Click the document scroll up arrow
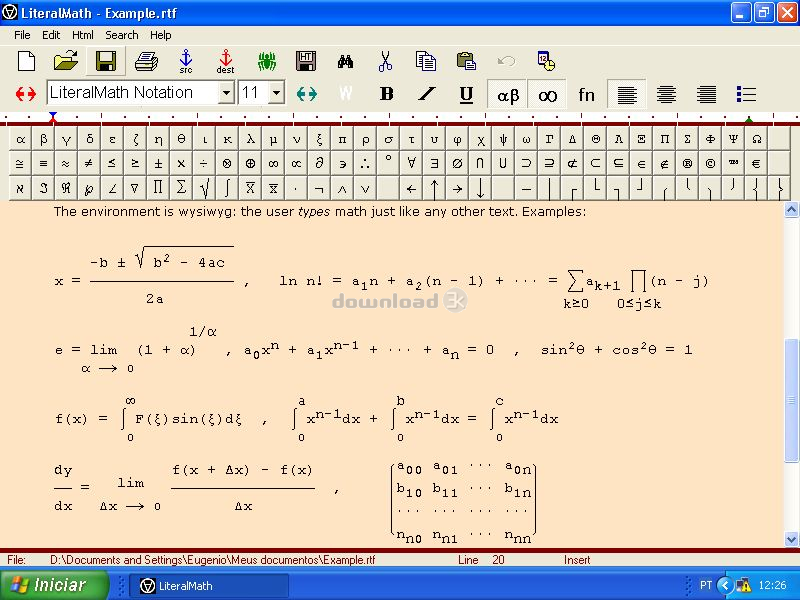 (791, 210)
